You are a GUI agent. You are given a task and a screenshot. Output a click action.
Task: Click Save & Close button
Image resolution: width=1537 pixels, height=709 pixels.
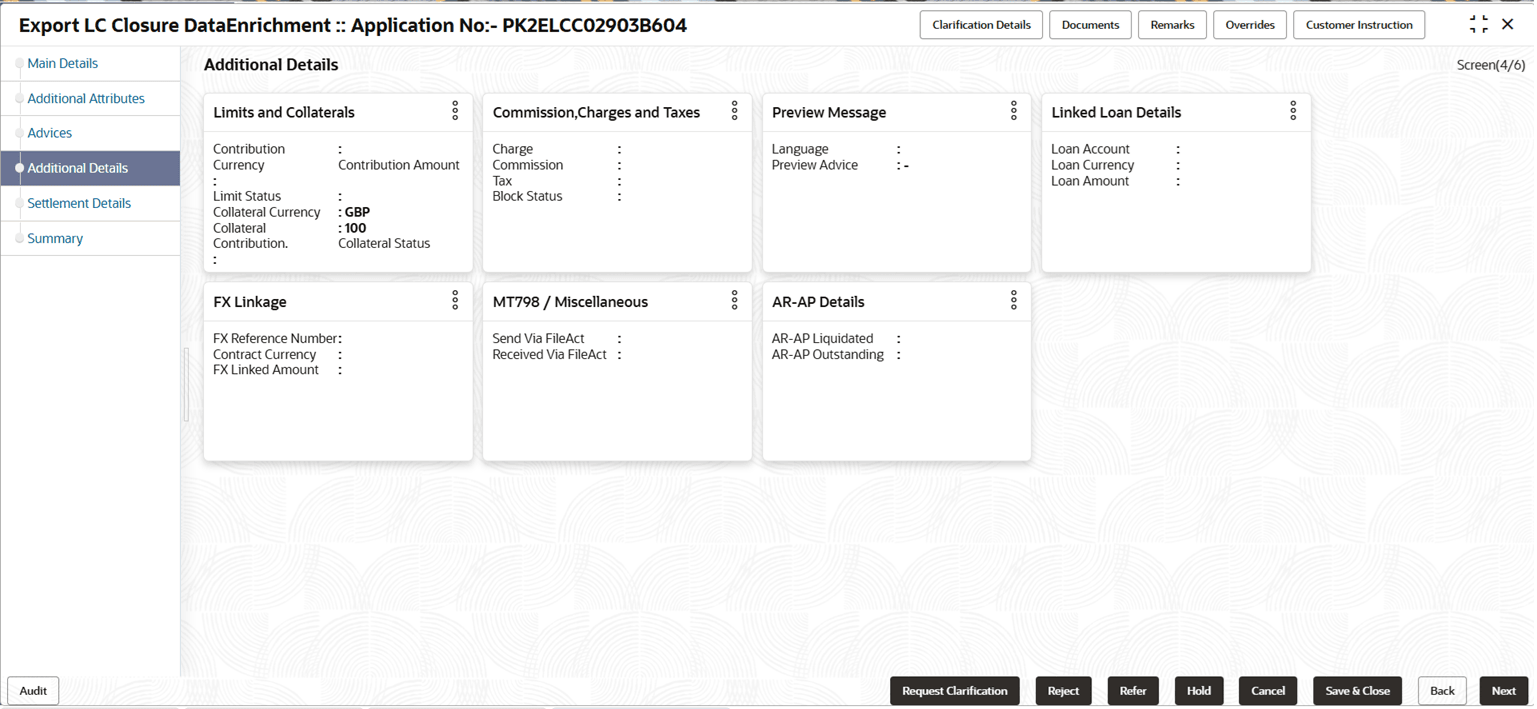coord(1358,691)
